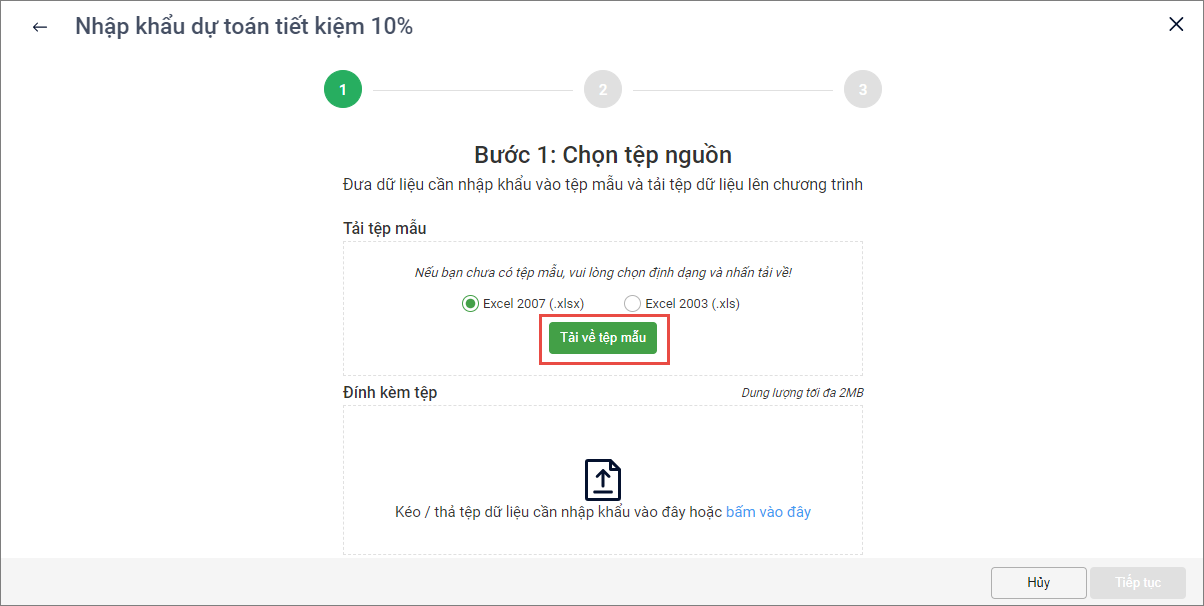Click the "Kéo / thả tệp dữ liệu" instruction text
Image resolution: width=1204 pixels, height=606 pixels.
click(x=558, y=512)
